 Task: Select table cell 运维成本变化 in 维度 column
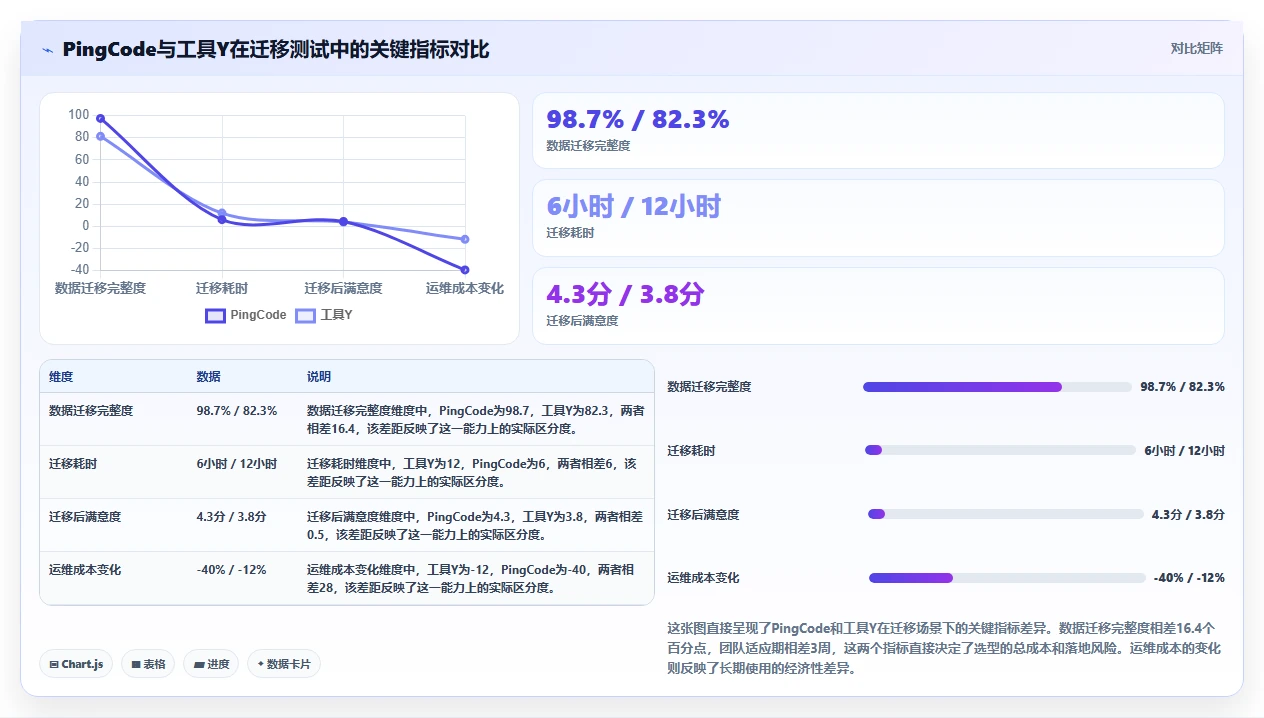click(85, 570)
